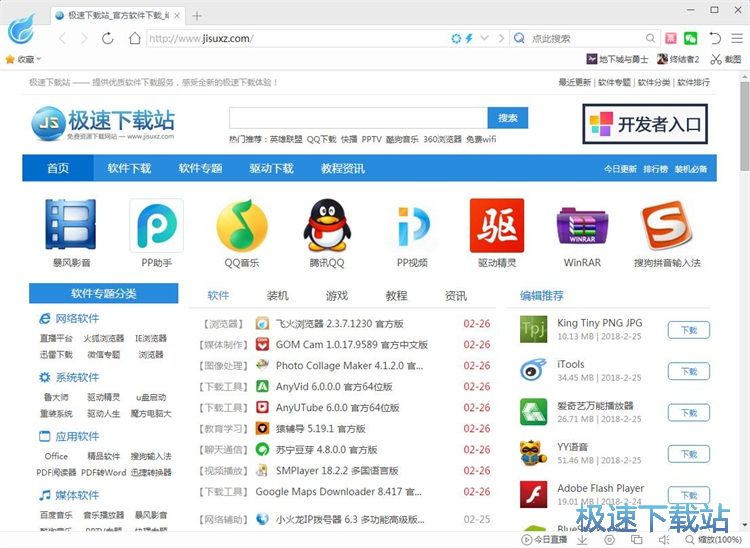The image size is (750, 548).
Task: Click 下载 button for iTools
Action: (x=688, y=371)
